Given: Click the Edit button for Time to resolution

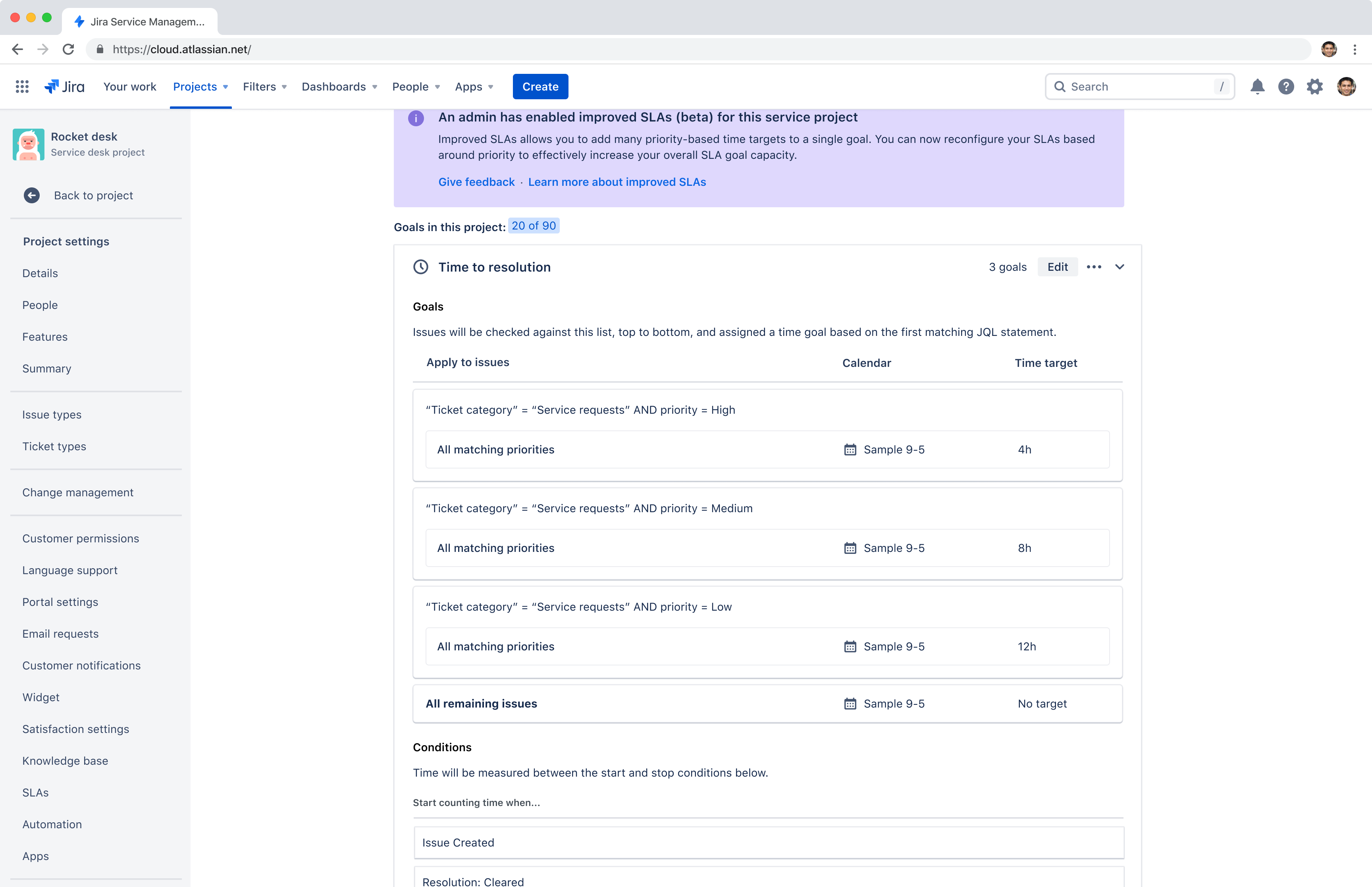Looking at the screenshot, I should point(1057,267).
